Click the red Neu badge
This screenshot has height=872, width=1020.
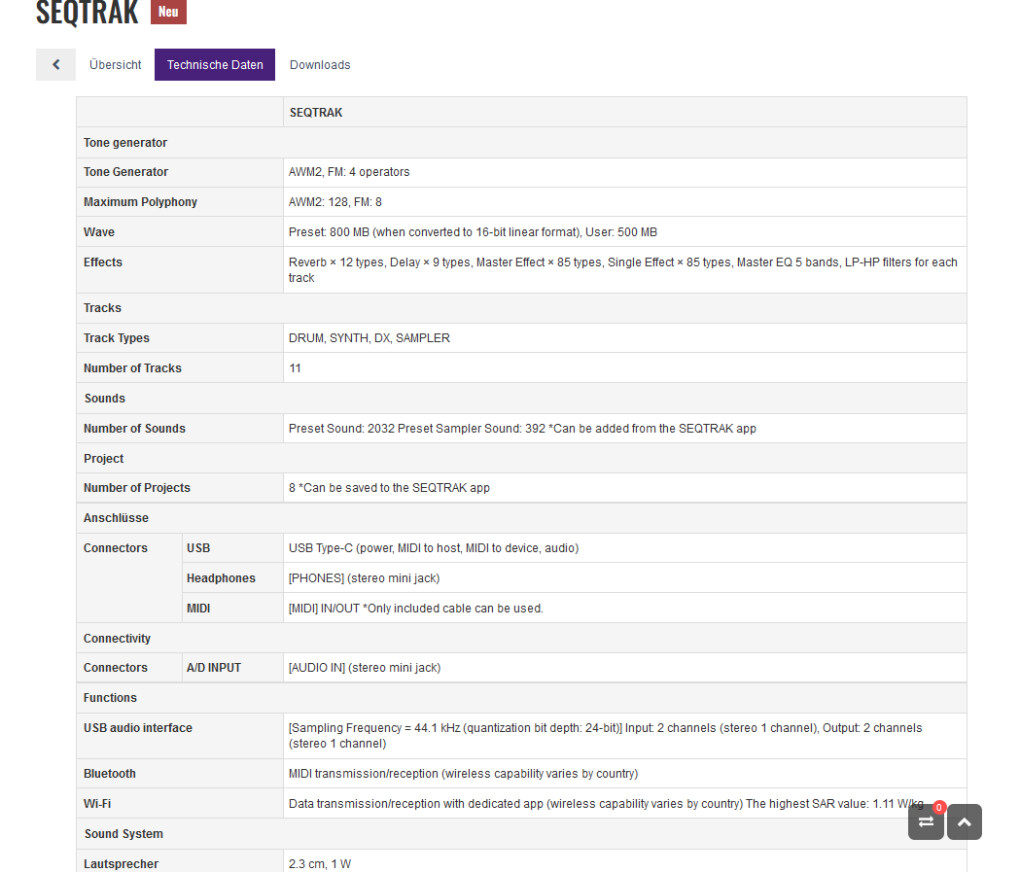(x=168, y=12)
